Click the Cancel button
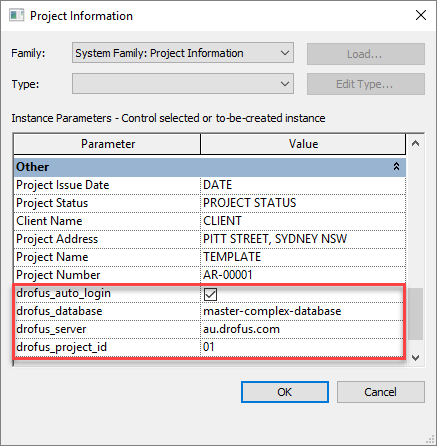437x446 pixels. (381, 392)
